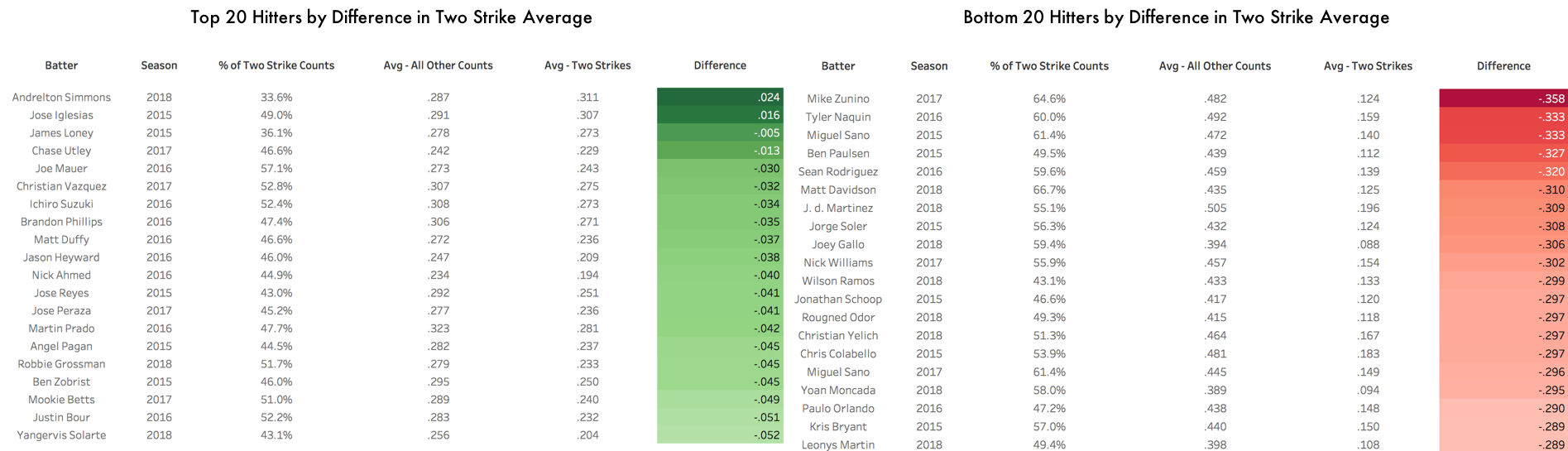Viewport: 1568px width, 451px height.
Task: Select the Top 20 Hitters chart title
Action: pos(391,17)
